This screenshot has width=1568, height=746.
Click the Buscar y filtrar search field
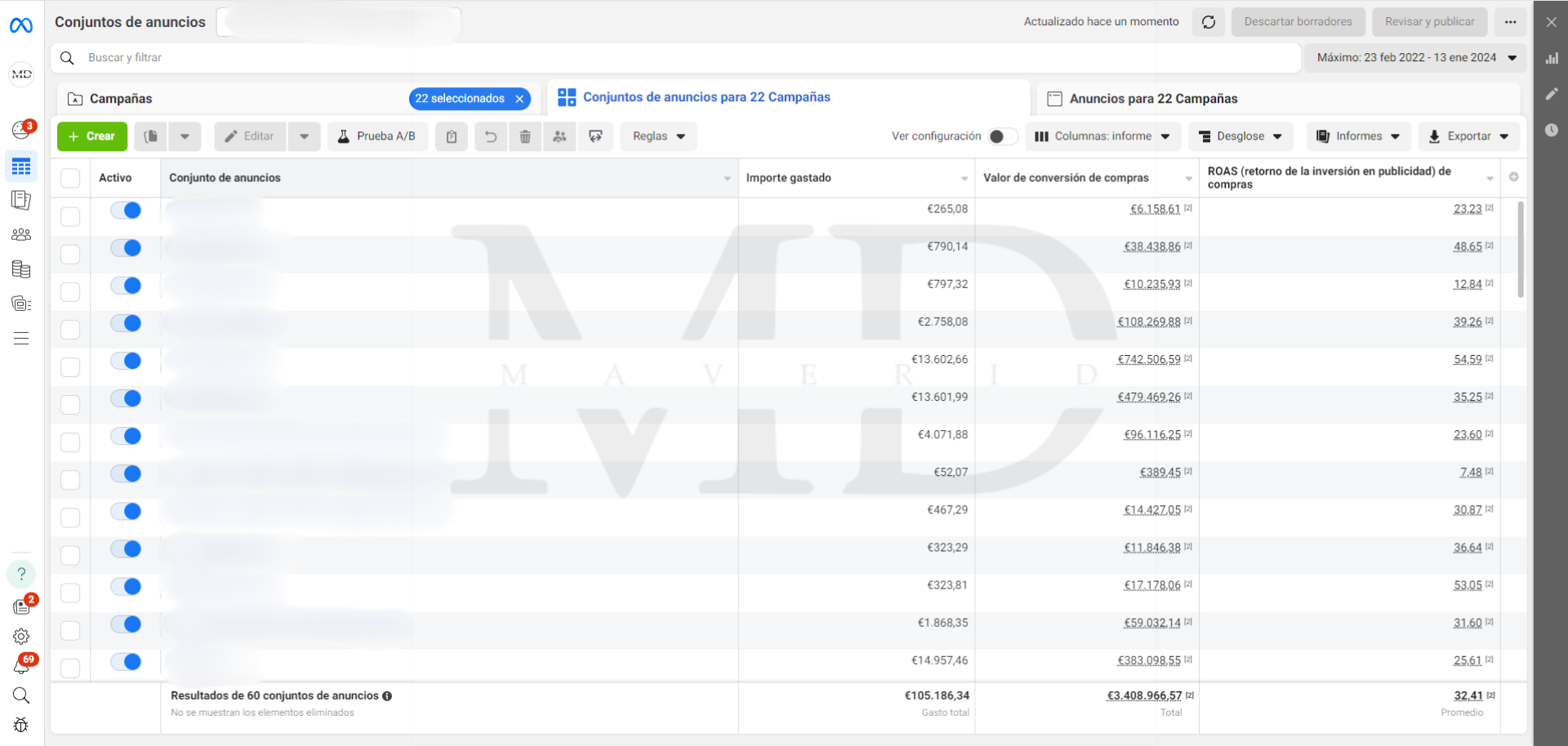point(653,58)
